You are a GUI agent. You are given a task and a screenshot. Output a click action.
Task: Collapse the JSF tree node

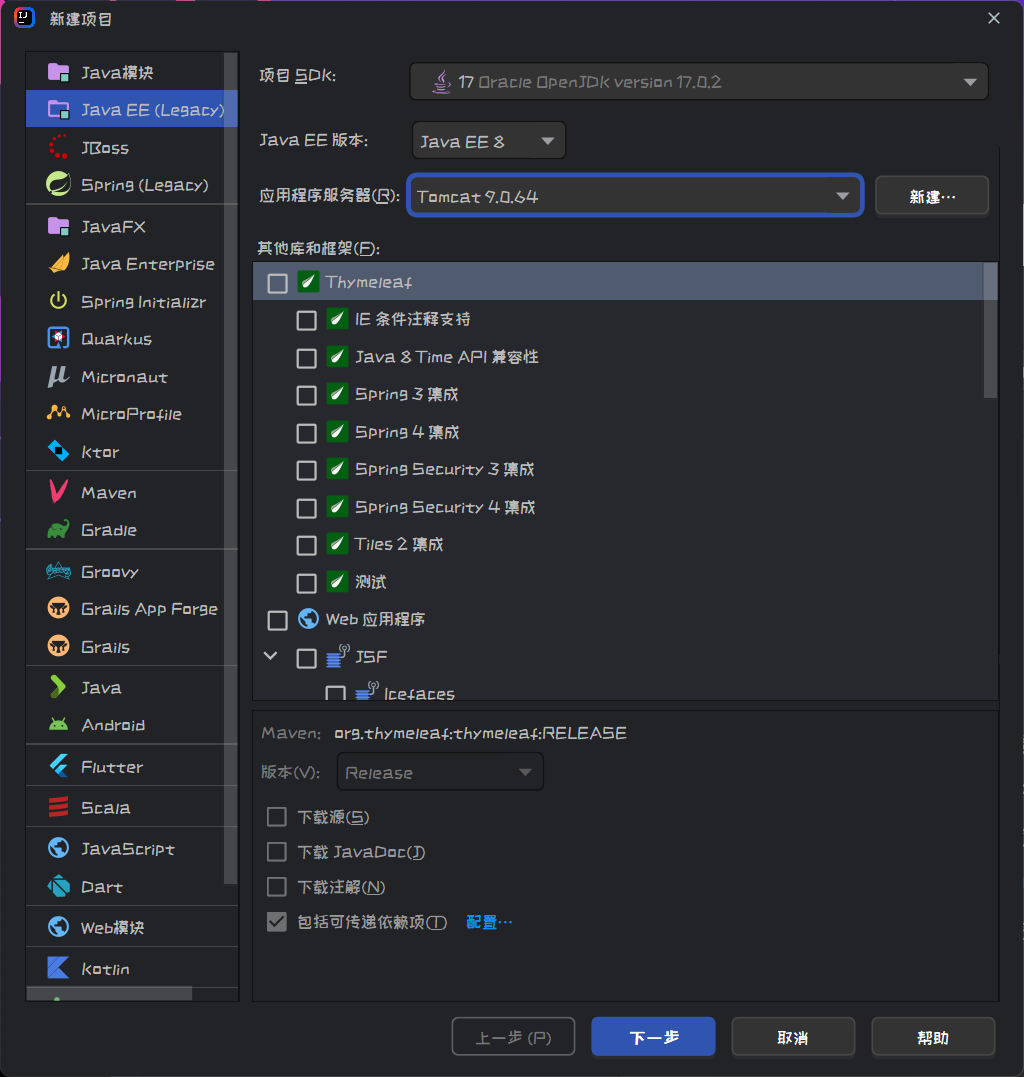point(268,657)
